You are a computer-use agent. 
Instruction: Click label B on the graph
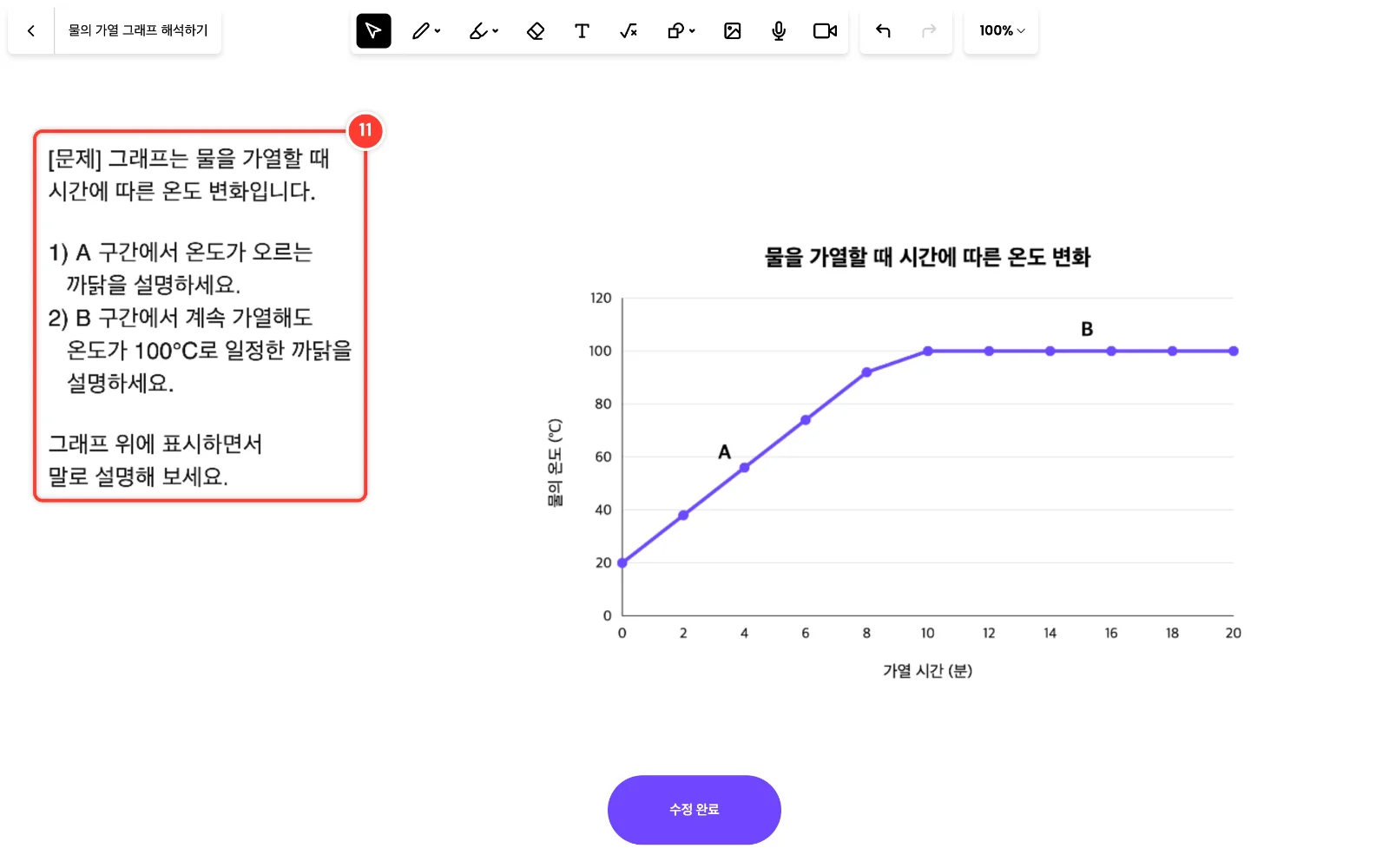(1087, 330)
